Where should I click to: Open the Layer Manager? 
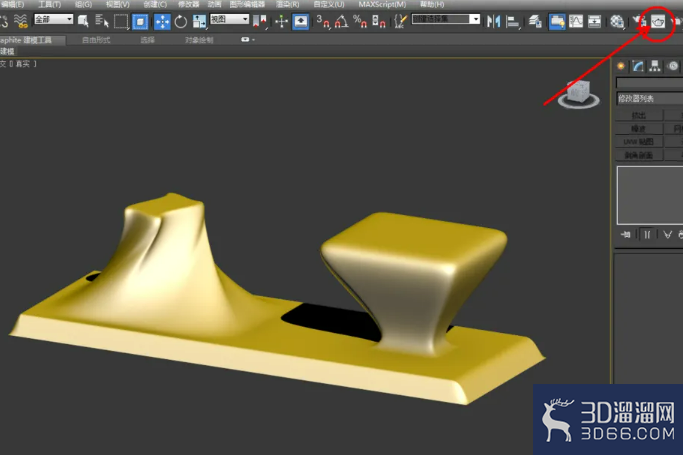click(535, 21)
